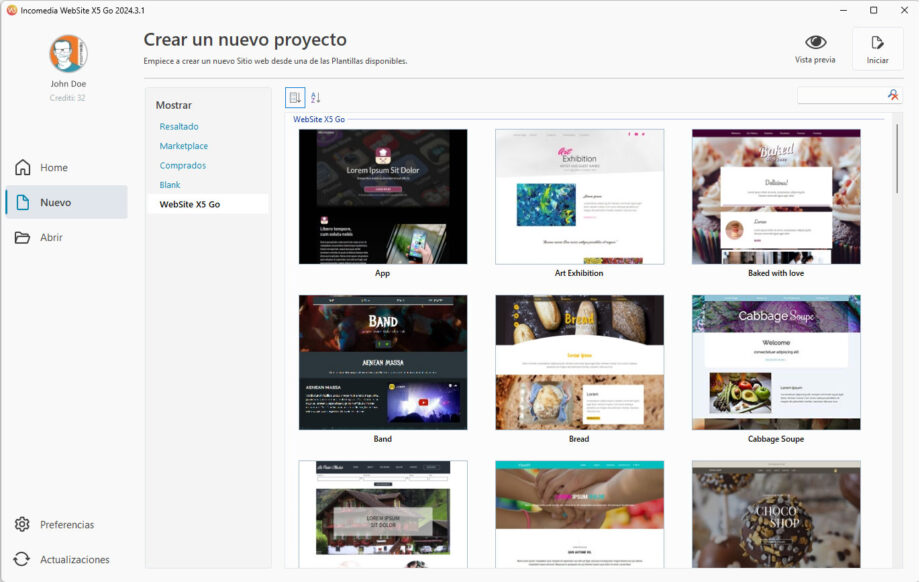Select the Baked with love template
This screenshot has height=582, width=920.
pos(776,197)
